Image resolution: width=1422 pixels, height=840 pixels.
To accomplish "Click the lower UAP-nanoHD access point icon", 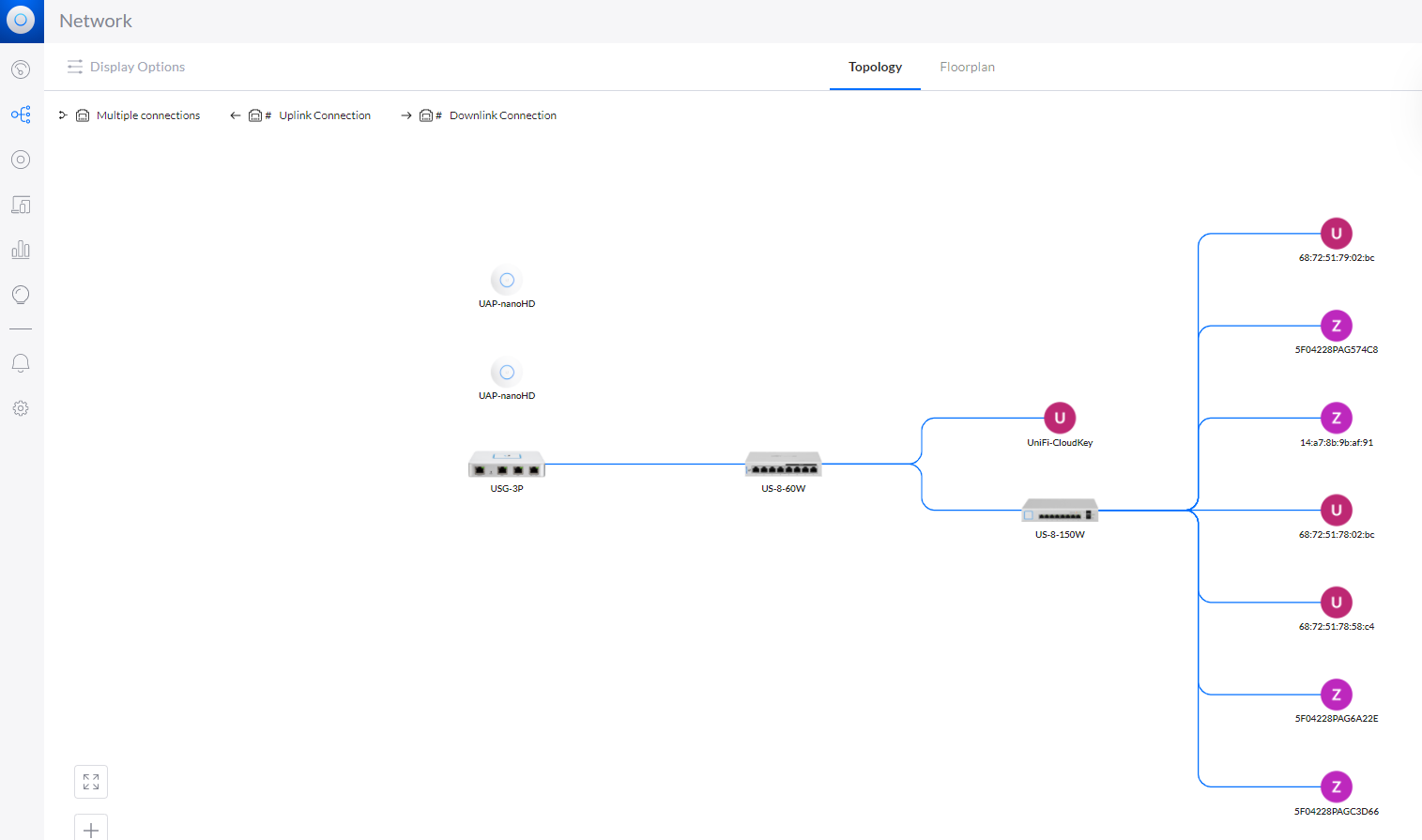I will tap(507, 372).
